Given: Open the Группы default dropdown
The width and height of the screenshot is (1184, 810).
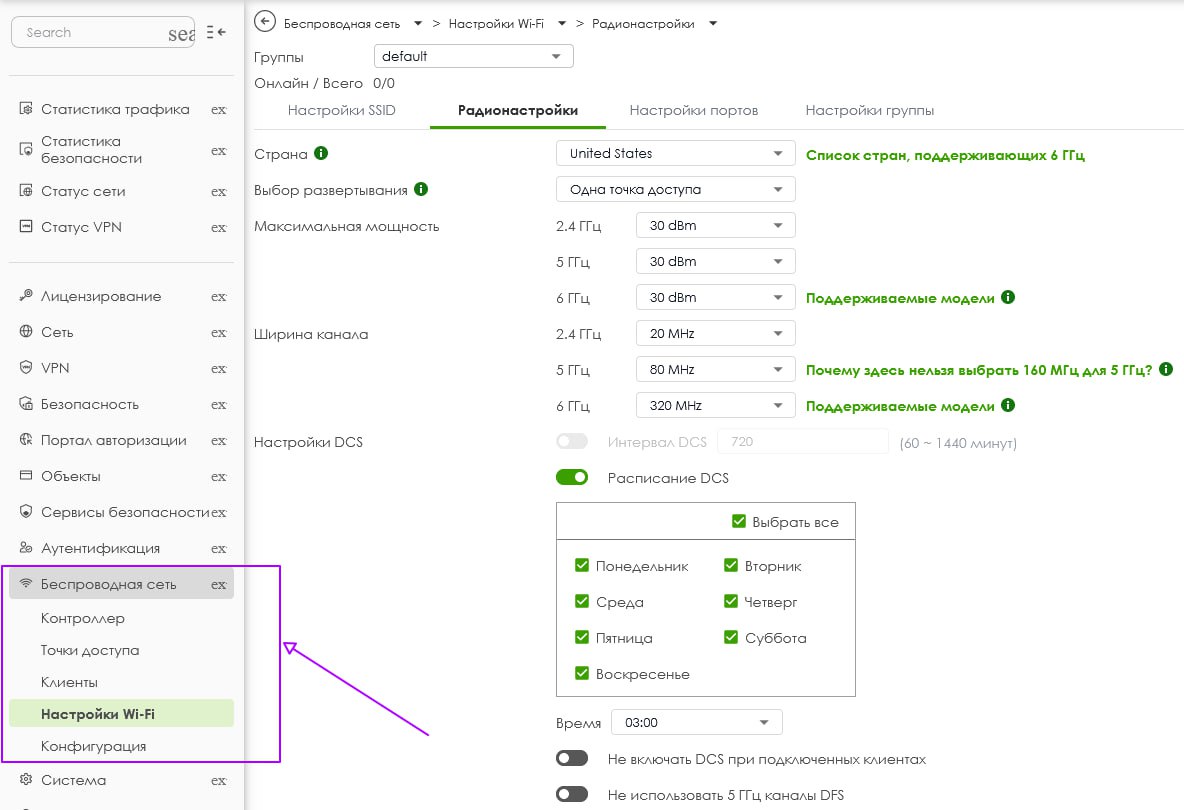Looking at the screenshot, I should (473, 56).
